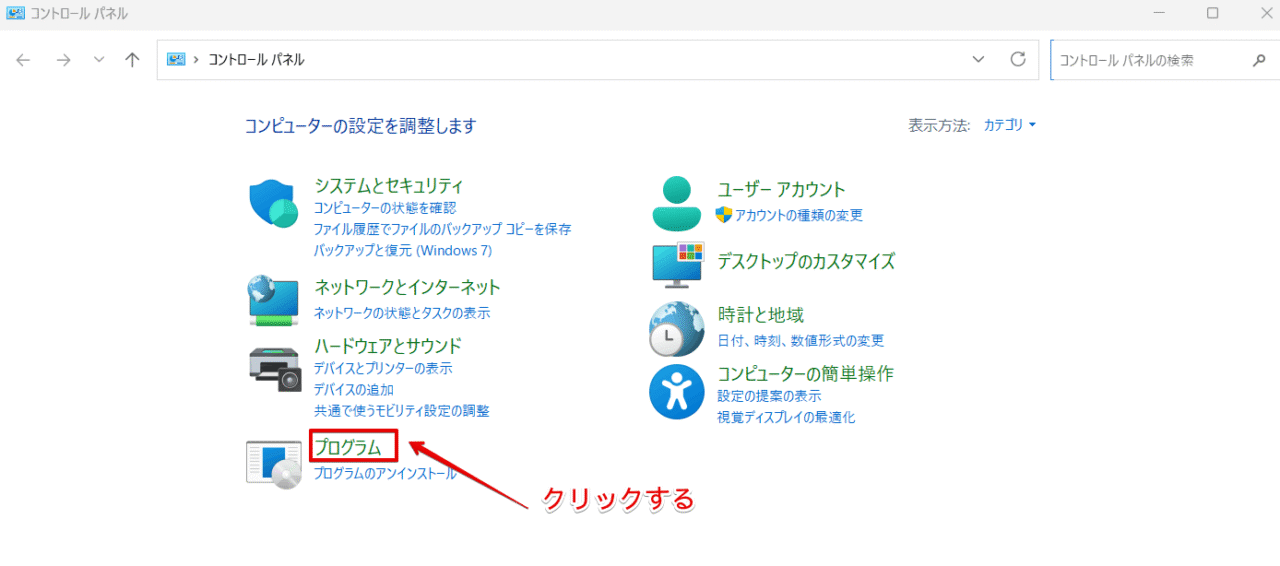This screenshot has width=1280, height=566.
Task: Click コントロール パネル breadcrumb in address bar
Action: tap(256, 60)
